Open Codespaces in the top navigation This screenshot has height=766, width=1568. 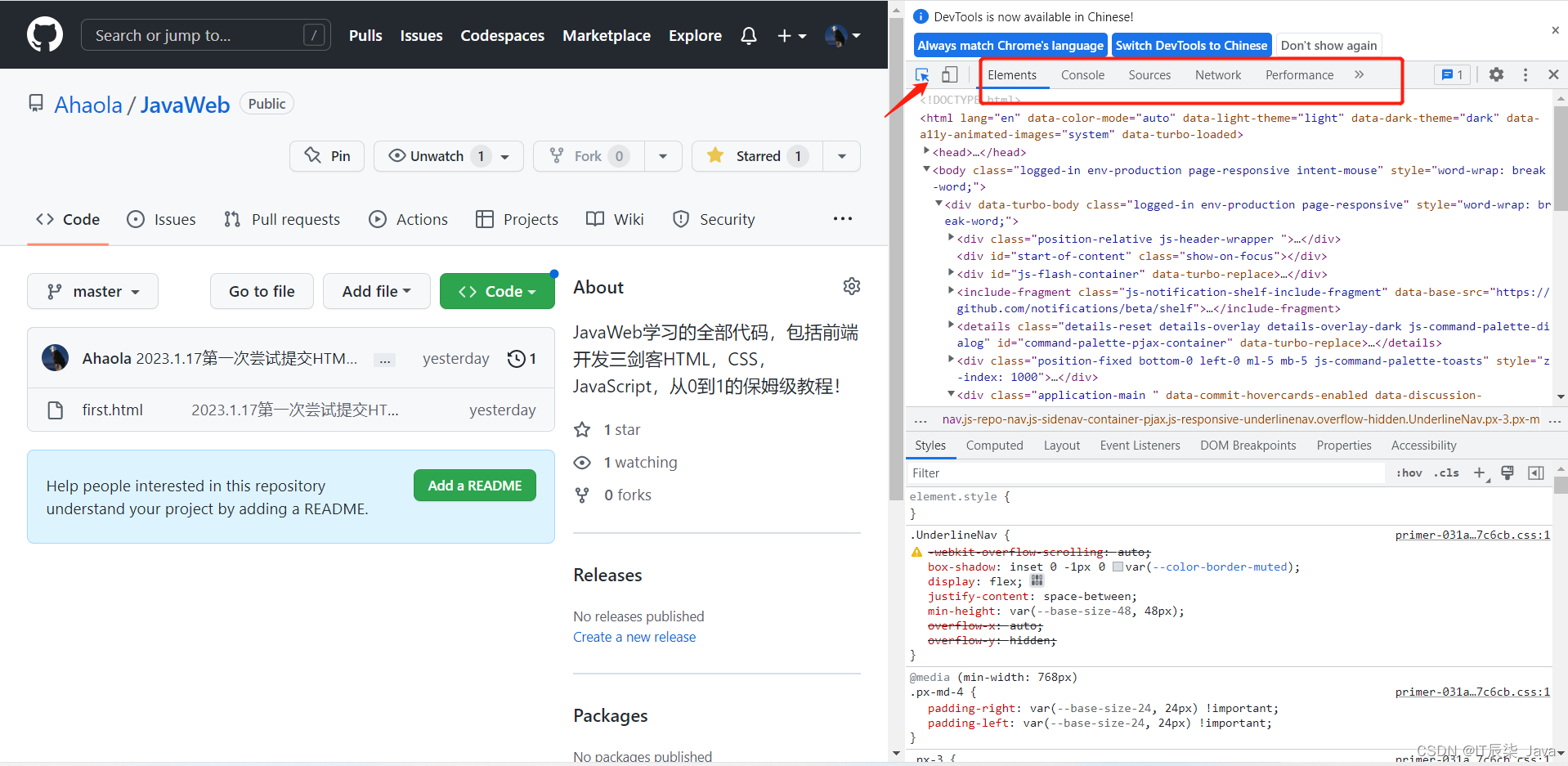pyautogui.click(x=502, y=35)
